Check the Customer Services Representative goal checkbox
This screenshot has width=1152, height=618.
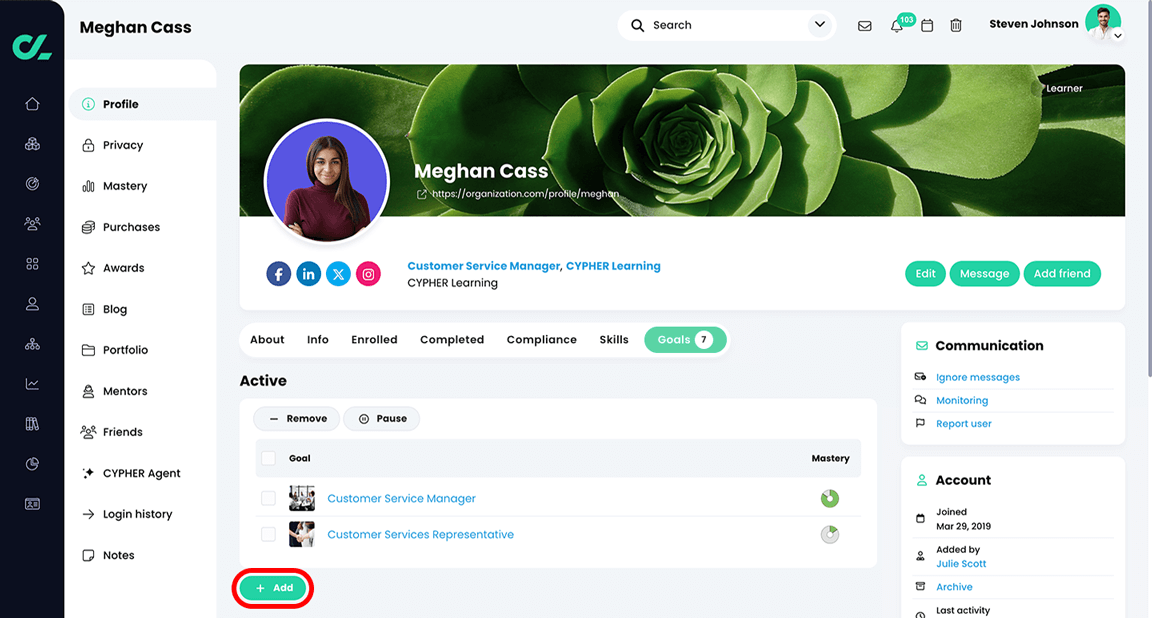[268, 534]
